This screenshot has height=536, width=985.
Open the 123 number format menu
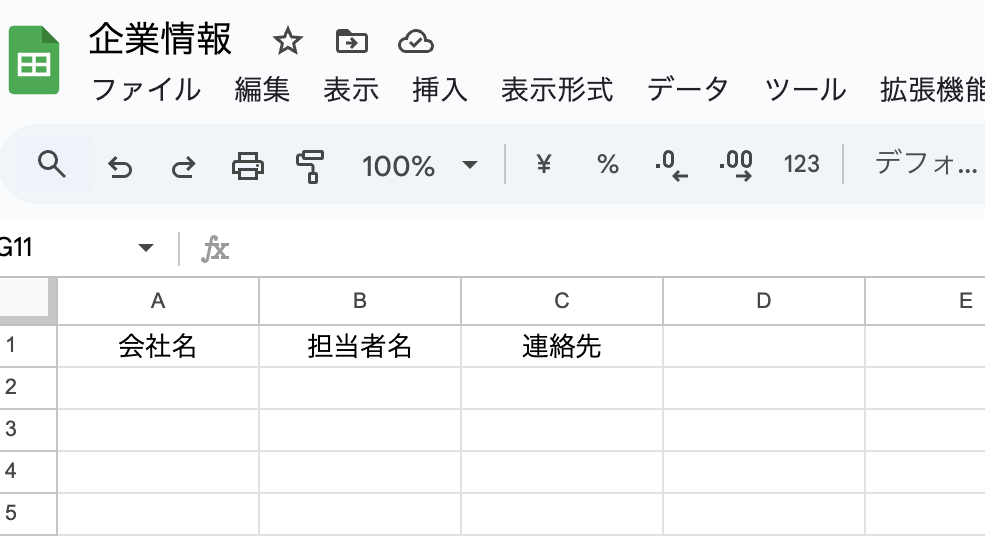click(x=801, y=165)
